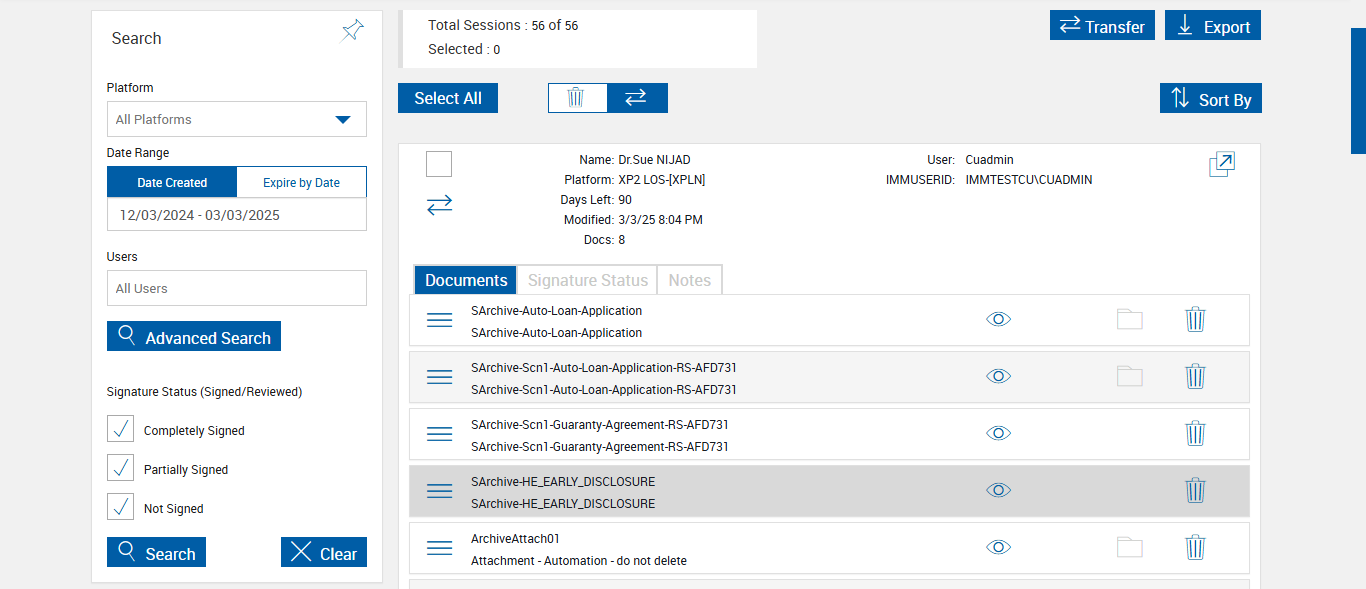Uncheck Not Signed checkbox
Screen dimensions: 1366x589
[120, 507]
